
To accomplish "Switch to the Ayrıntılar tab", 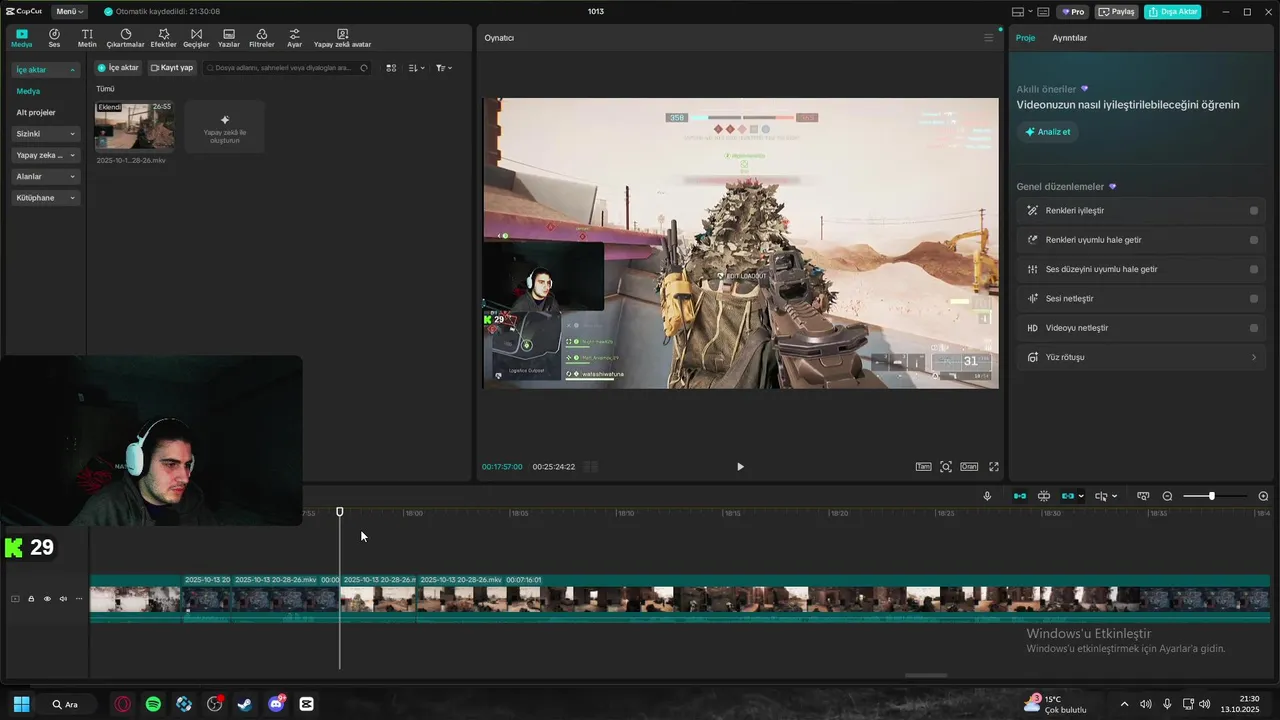I will pyautogui.click(x=1069, y=38).
